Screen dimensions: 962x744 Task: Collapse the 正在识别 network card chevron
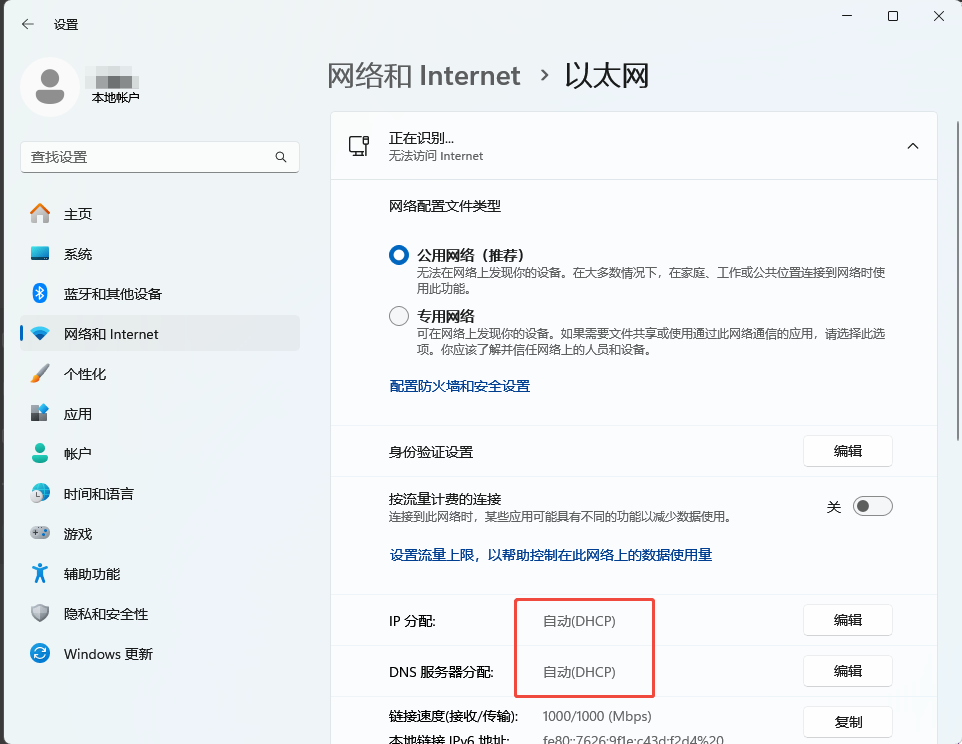[913, 146]
